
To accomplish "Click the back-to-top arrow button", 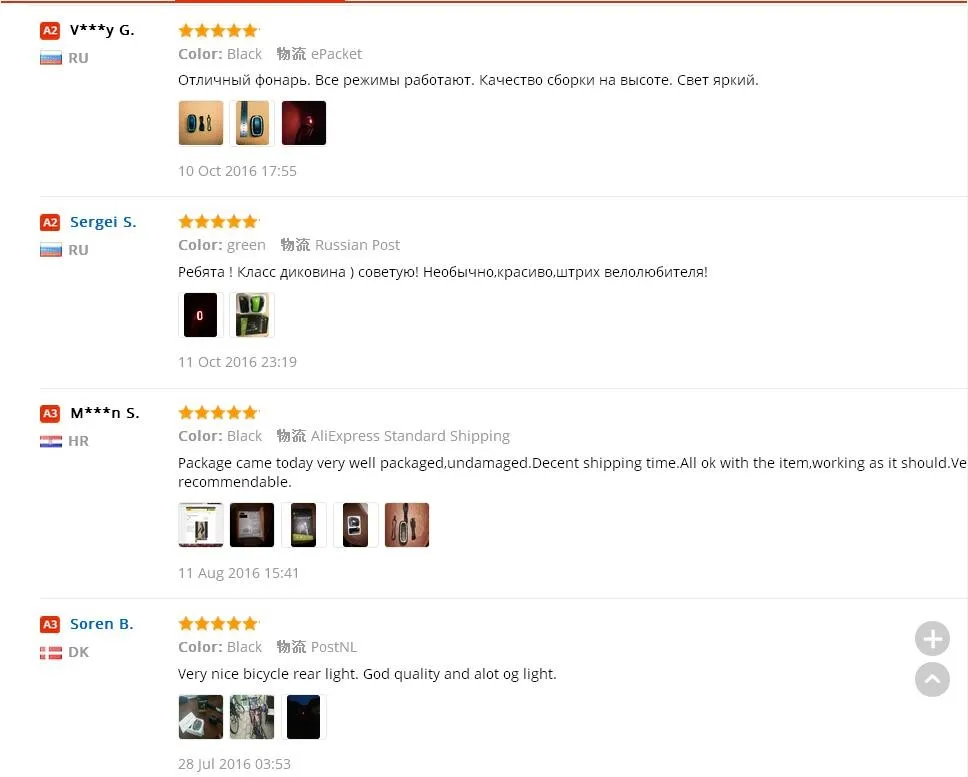I will click(x=932, y=679).
